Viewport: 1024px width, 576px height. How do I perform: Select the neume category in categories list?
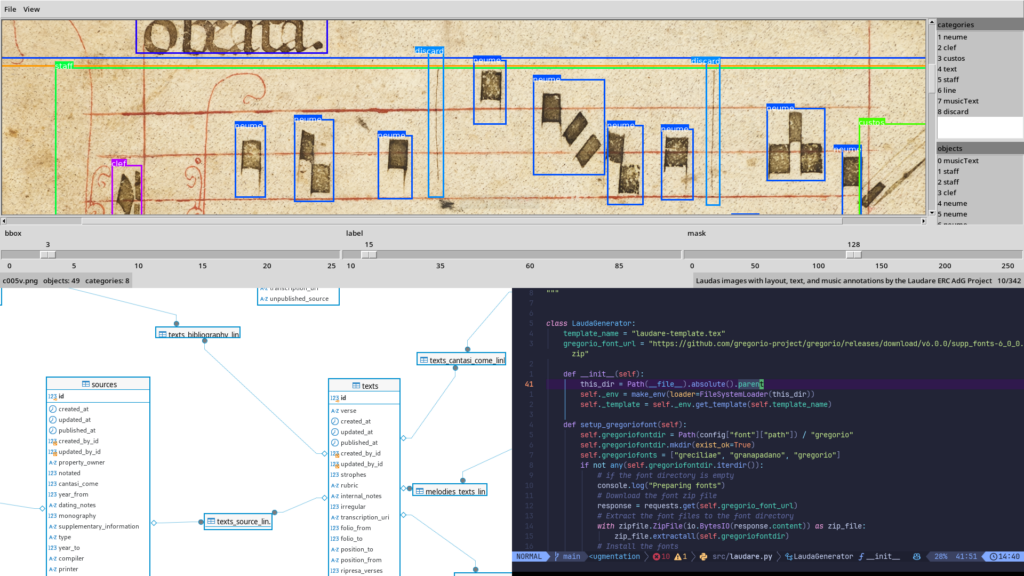[x=952, y=37]
